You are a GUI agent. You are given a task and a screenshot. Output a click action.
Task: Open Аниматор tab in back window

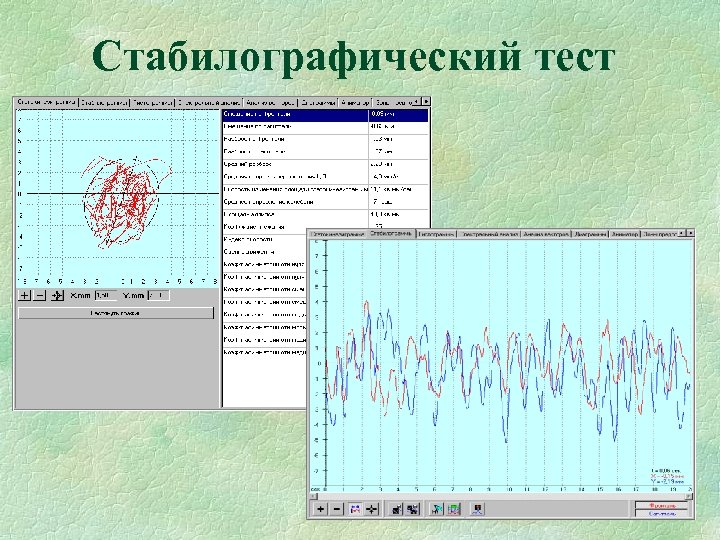[355, 102]
